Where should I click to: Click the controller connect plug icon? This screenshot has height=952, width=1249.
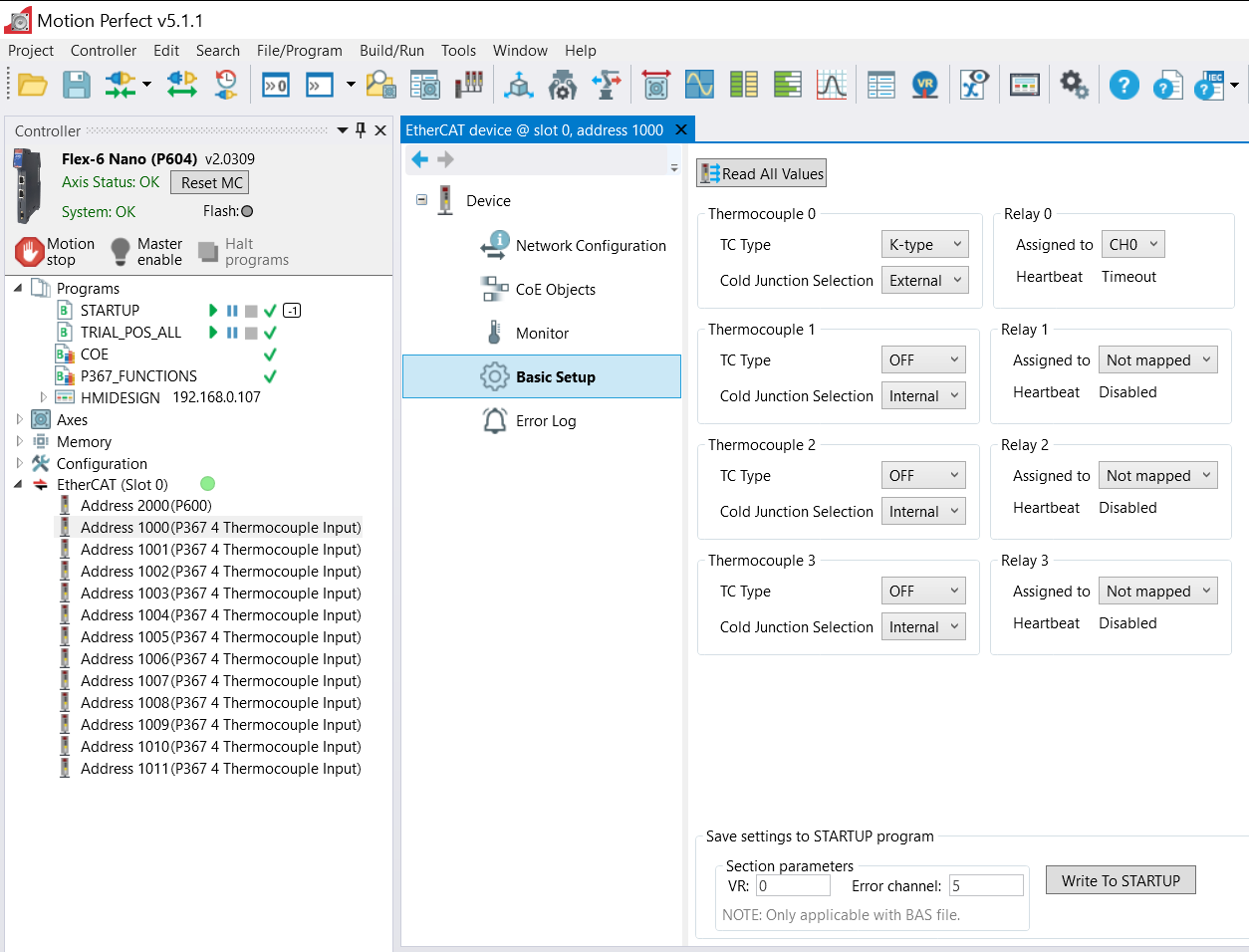tap(120, 86)
